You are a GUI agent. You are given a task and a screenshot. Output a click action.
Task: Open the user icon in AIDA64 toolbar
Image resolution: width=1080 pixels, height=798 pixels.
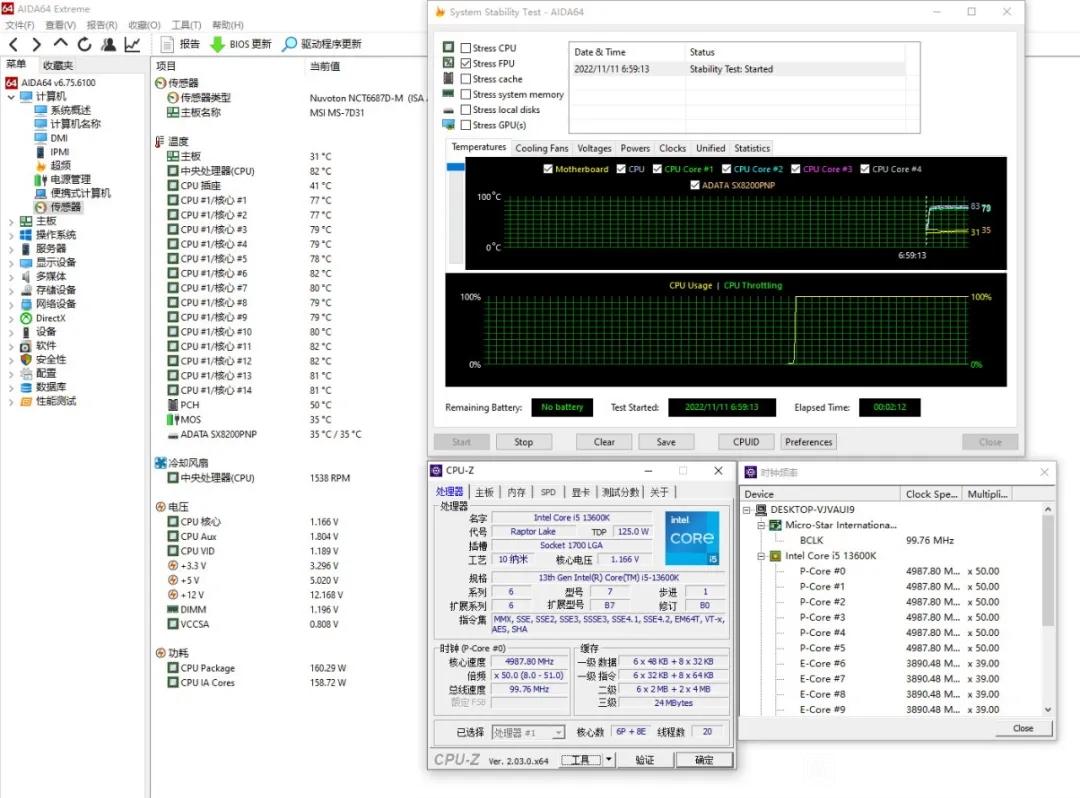point(108,45)
